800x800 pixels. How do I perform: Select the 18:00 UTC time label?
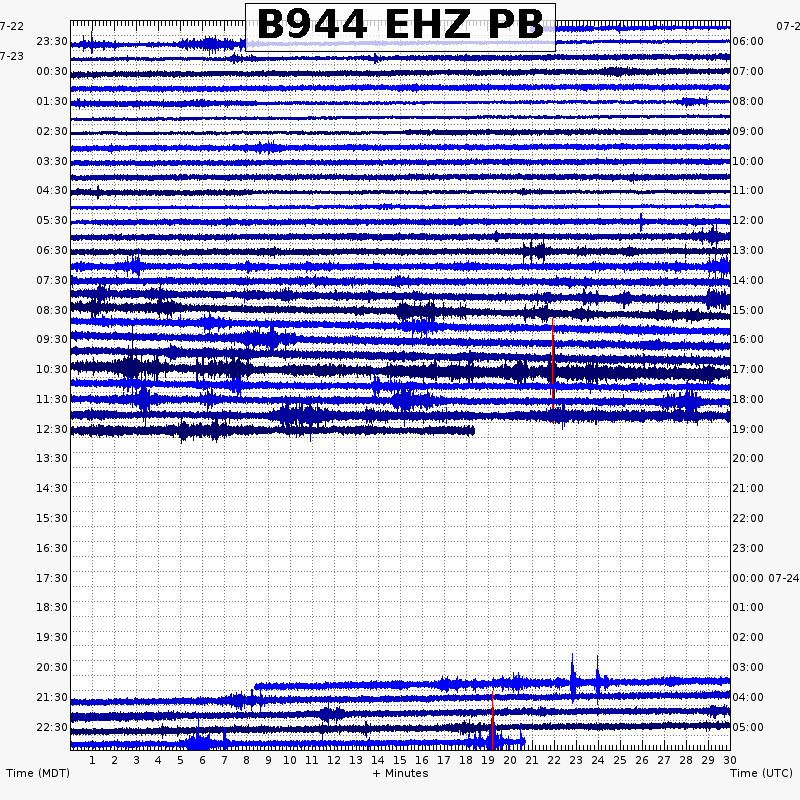coord(748,399)
